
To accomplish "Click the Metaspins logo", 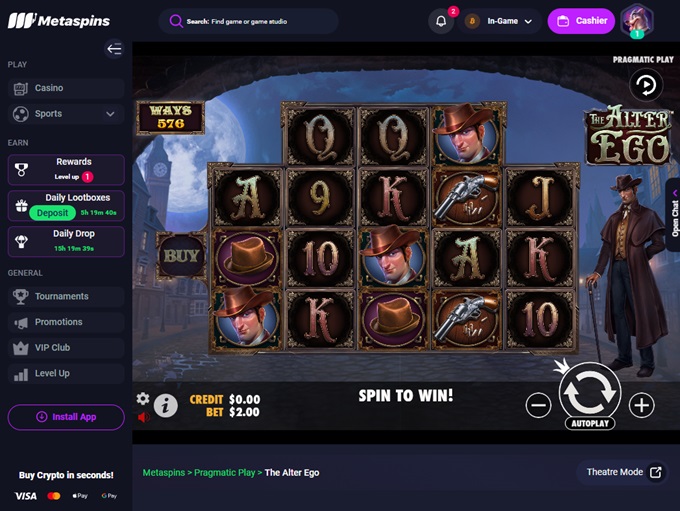I will pyautogui.click(x=59, y=20).
